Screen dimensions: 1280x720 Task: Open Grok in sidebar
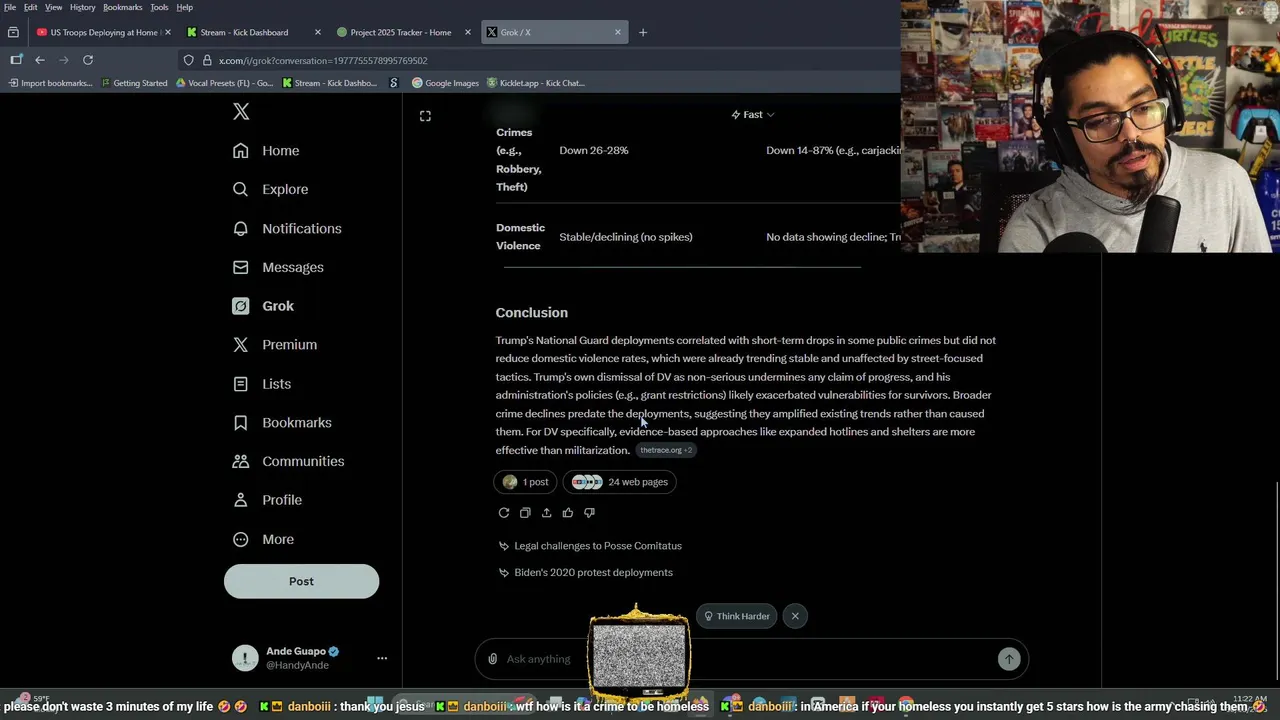(x=263, y=306)
